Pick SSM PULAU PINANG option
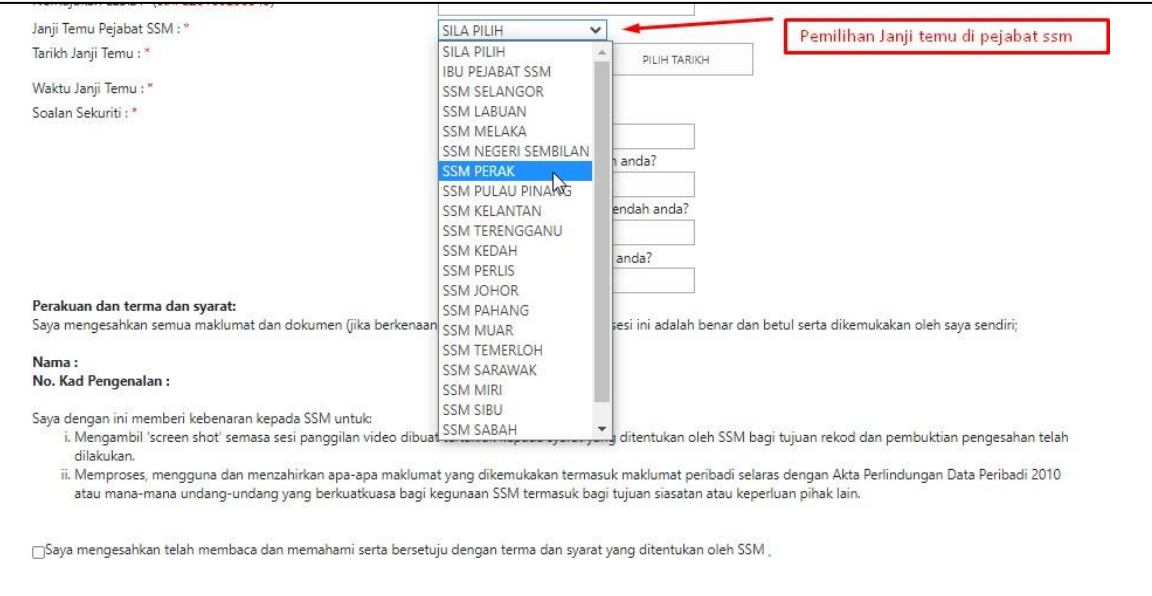This screenshot has width=1152, height=596. [x=516, y=191]
